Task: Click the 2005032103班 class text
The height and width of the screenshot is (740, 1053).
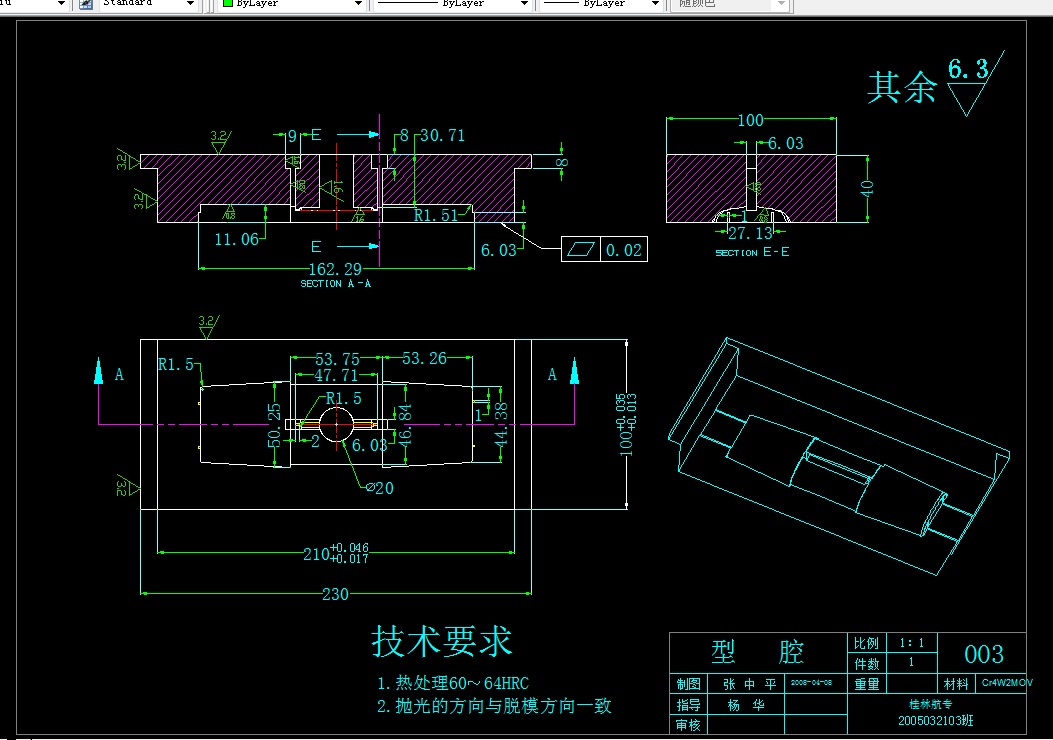Action: click(x=935, y=721)
